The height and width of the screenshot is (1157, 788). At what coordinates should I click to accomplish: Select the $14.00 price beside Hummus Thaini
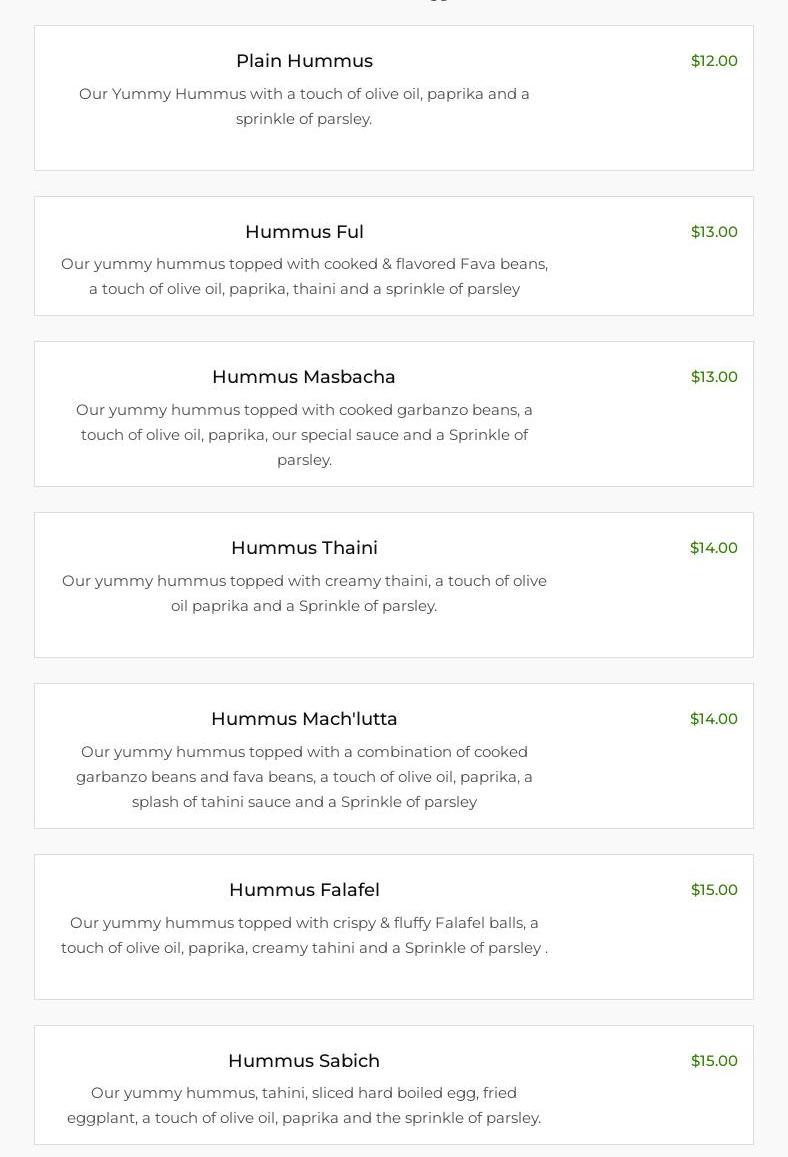[714, 548]
